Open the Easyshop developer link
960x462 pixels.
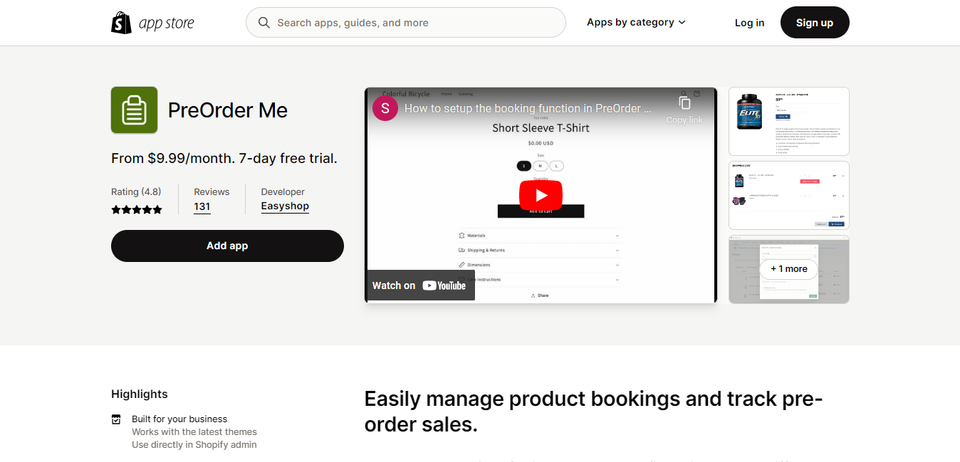[285, 207]
